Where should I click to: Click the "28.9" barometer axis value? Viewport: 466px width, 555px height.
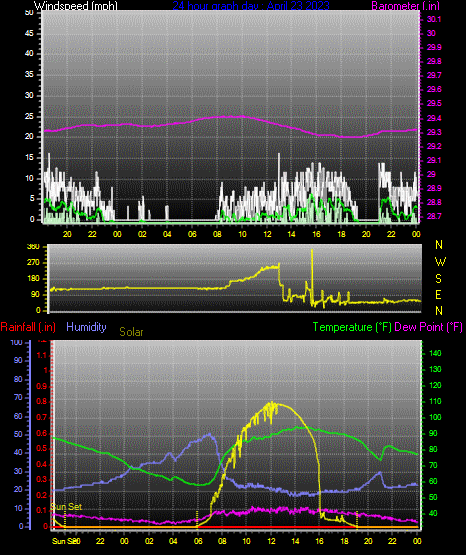click(434, 188)
